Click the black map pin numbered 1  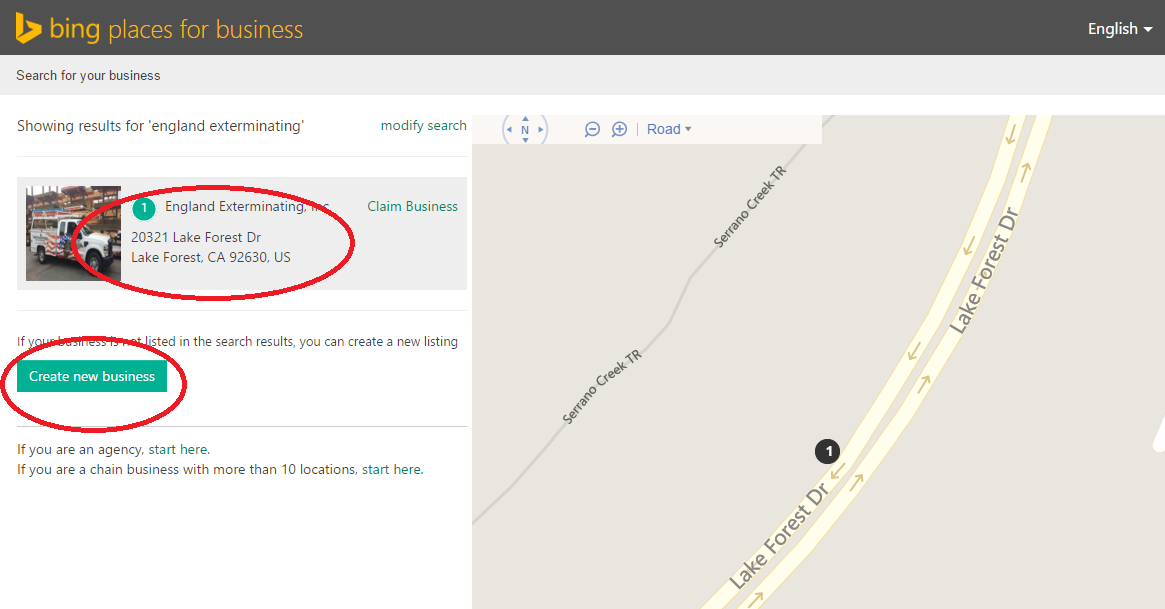pos(828,451)
